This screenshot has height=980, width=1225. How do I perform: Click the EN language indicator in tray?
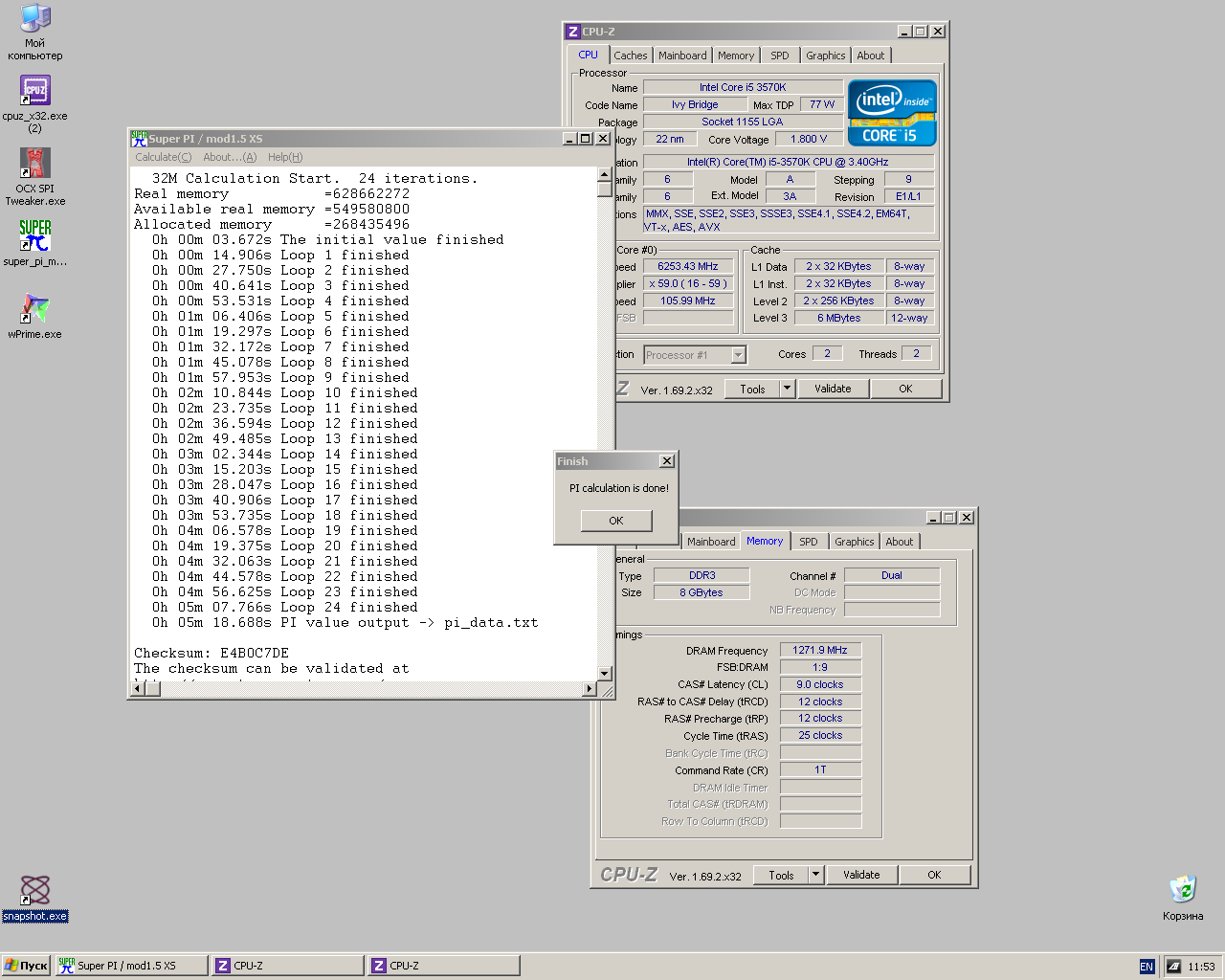pos(1147,967)
